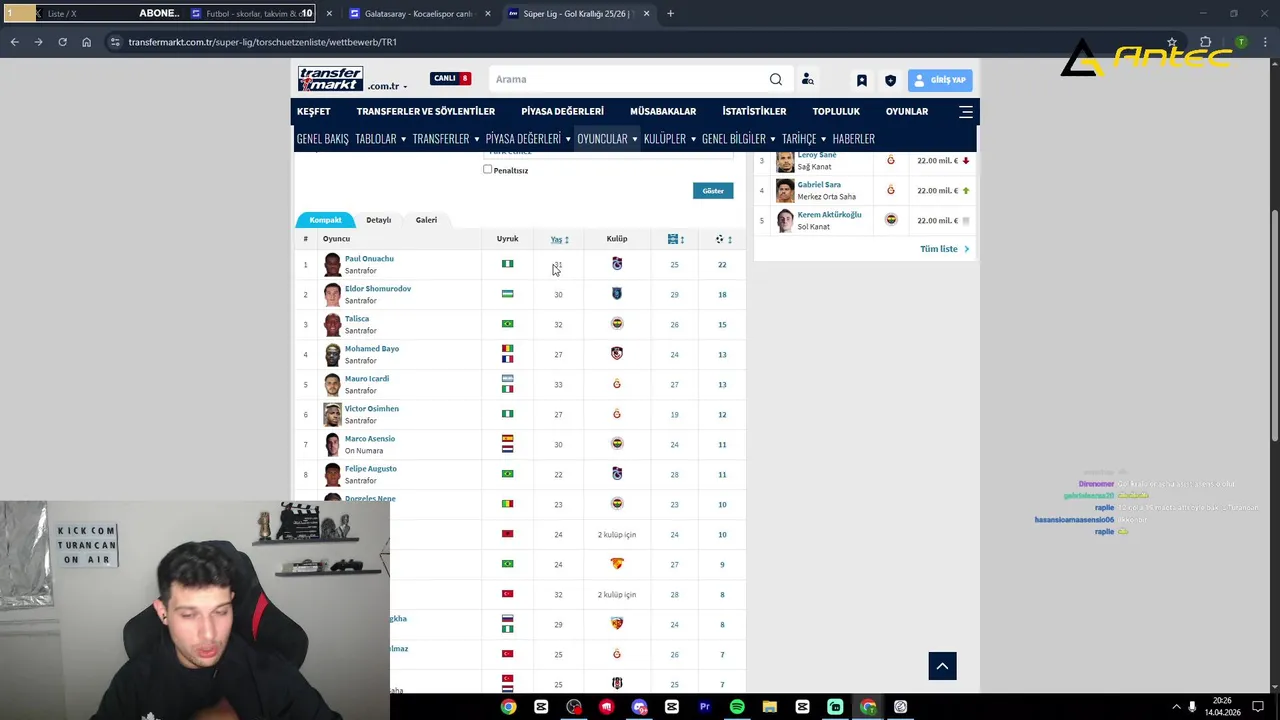Open the bookmark watchlist icon
This screenshot has height=720, width=1280.
861,80
